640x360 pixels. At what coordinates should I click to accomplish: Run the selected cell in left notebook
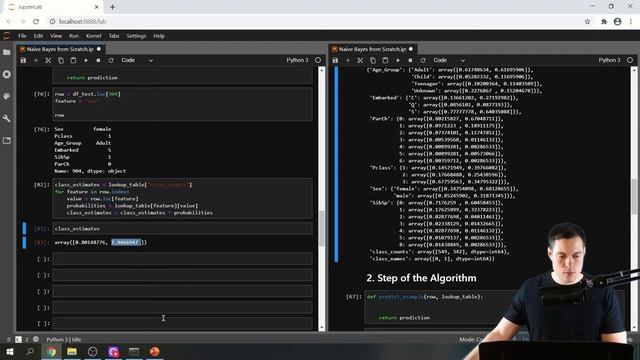(86, 60)
